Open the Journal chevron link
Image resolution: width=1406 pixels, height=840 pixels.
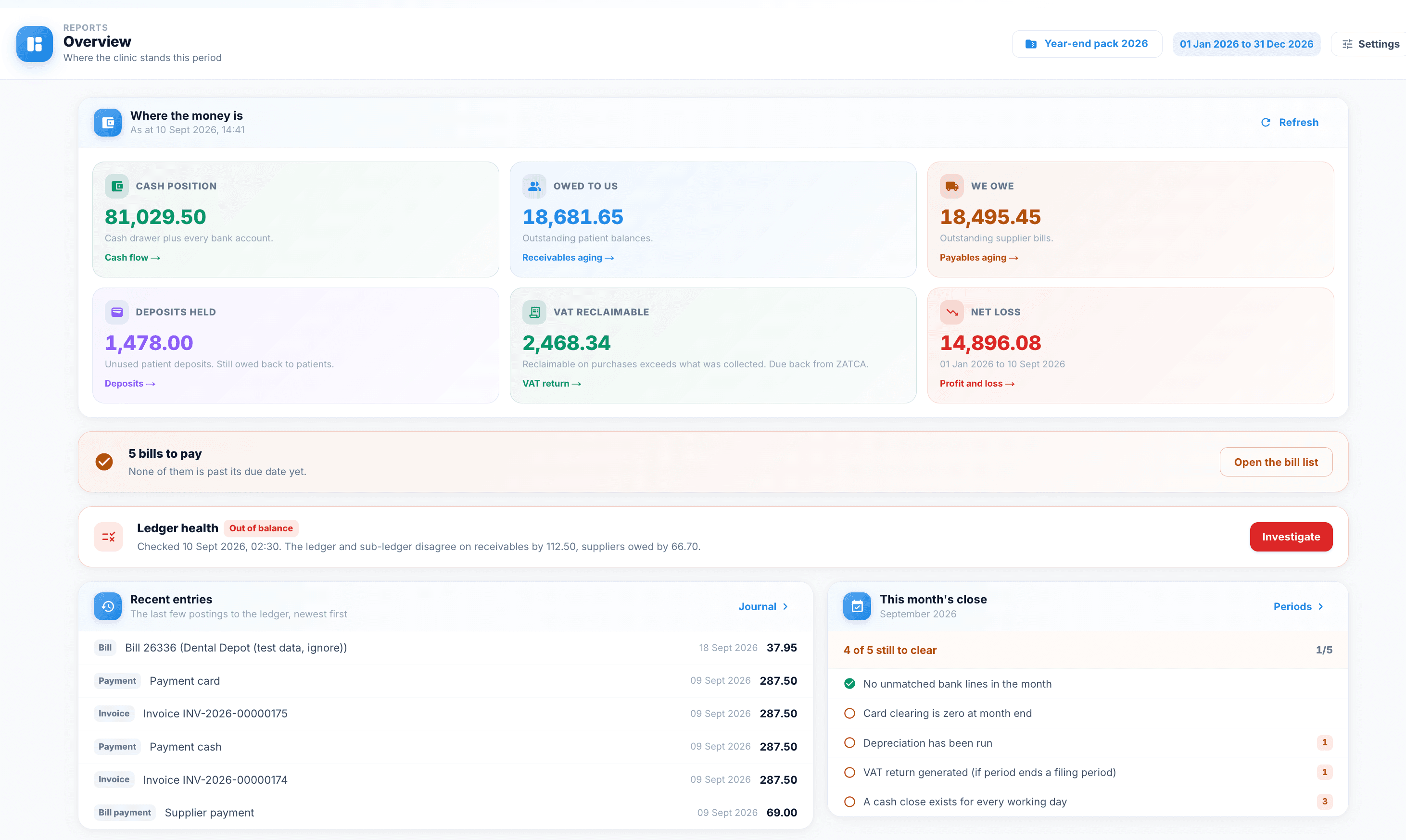pos(763,606)
